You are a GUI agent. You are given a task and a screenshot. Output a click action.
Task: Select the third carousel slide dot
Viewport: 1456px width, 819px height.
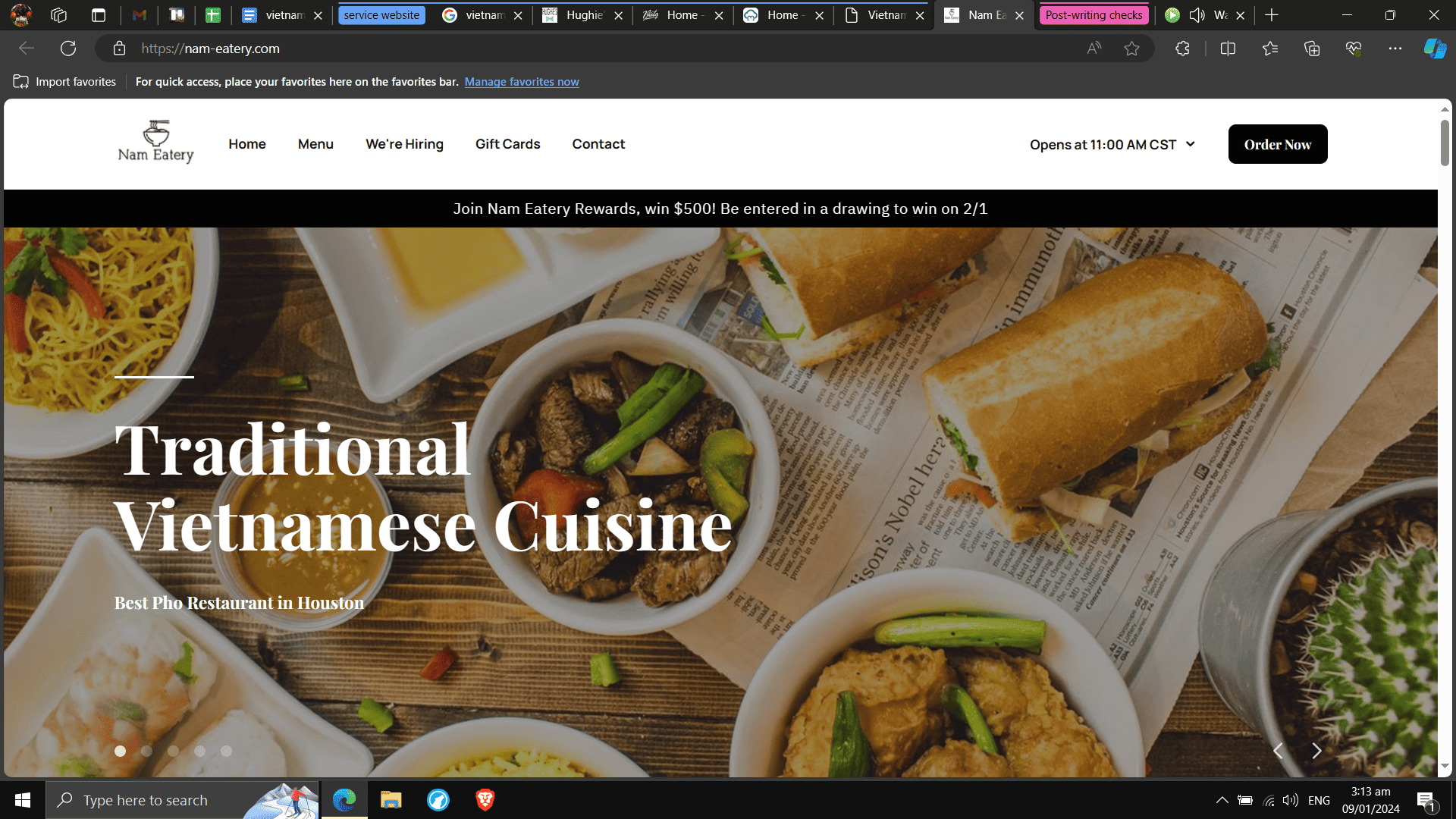pyautogui.click(x=173, y=751)
